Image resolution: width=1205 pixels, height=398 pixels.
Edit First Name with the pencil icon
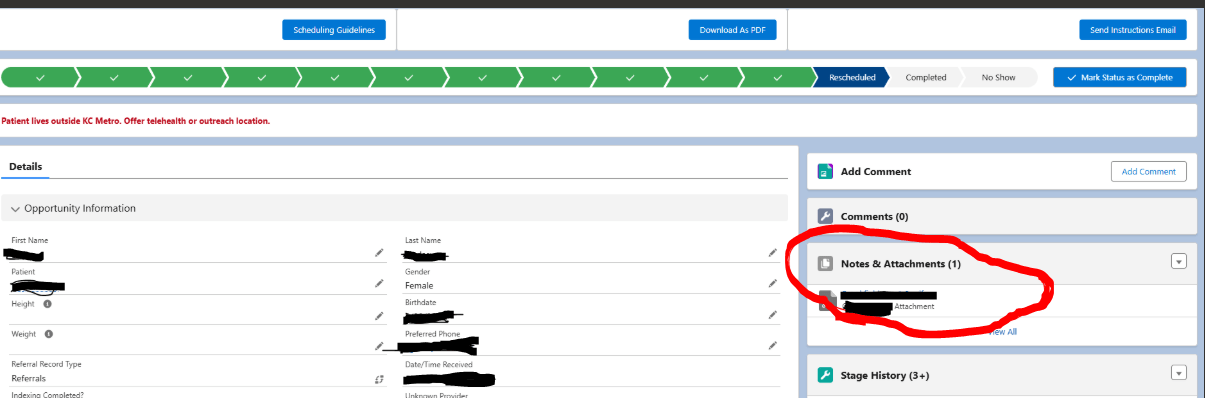pyautogui.click(x=378, y=253)
